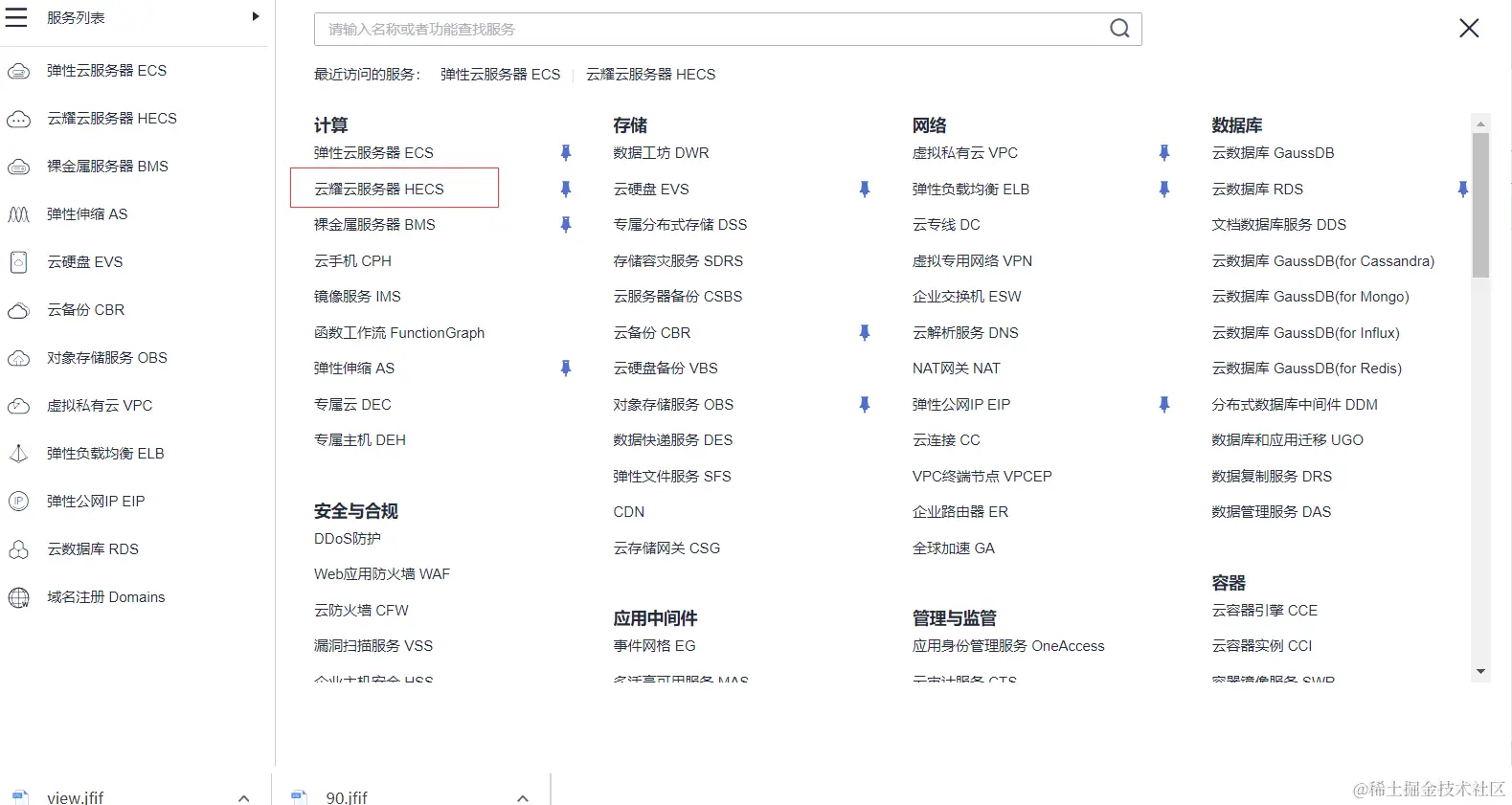This screenshot has height=805, width=1512.
Task: Open 云容器引擎 CCE service
Action: (1264, 611)
